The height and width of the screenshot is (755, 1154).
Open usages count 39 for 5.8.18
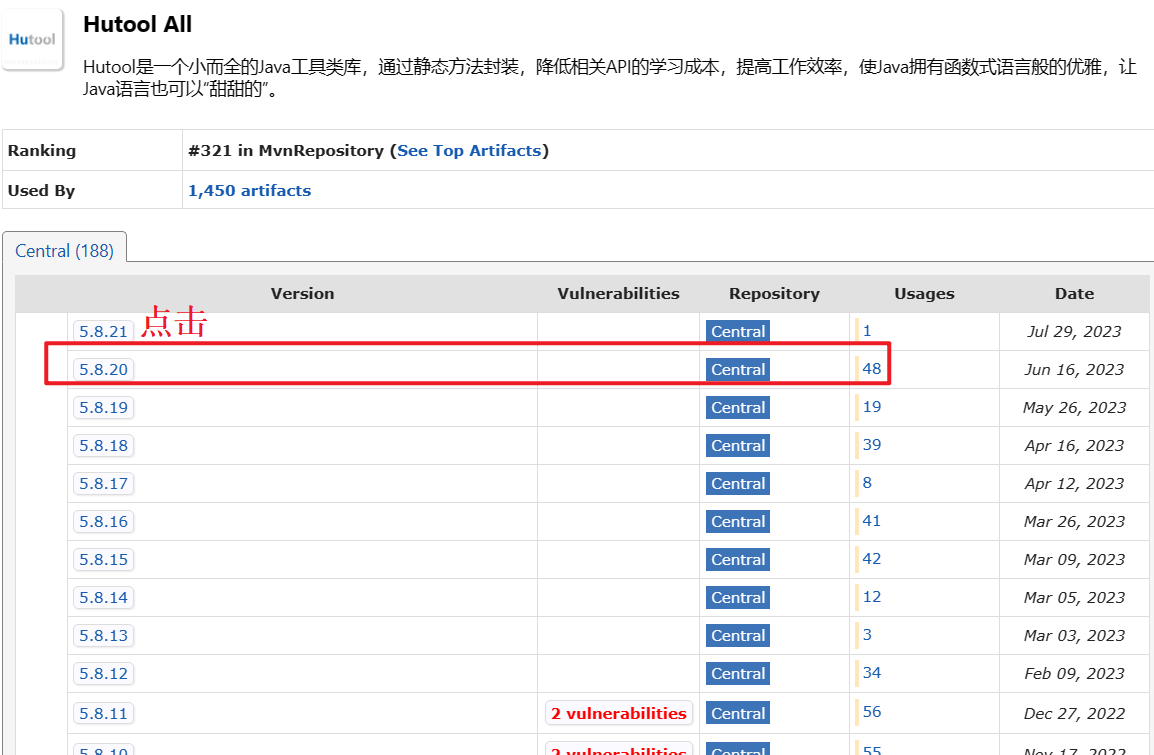coord(871,444)
